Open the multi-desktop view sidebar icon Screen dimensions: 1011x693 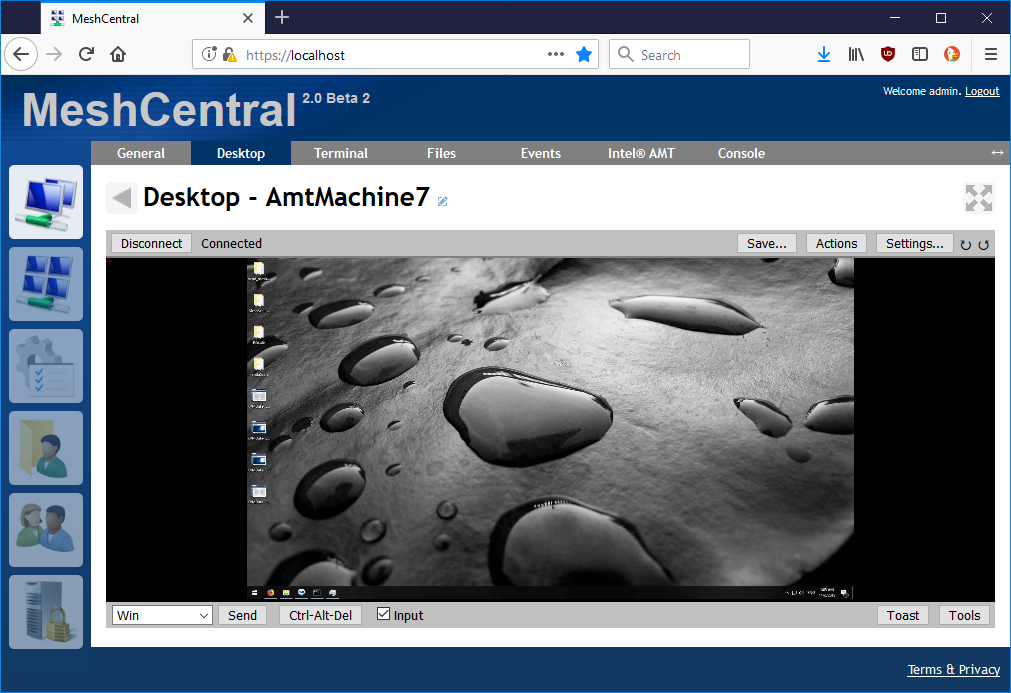(46, 284)
